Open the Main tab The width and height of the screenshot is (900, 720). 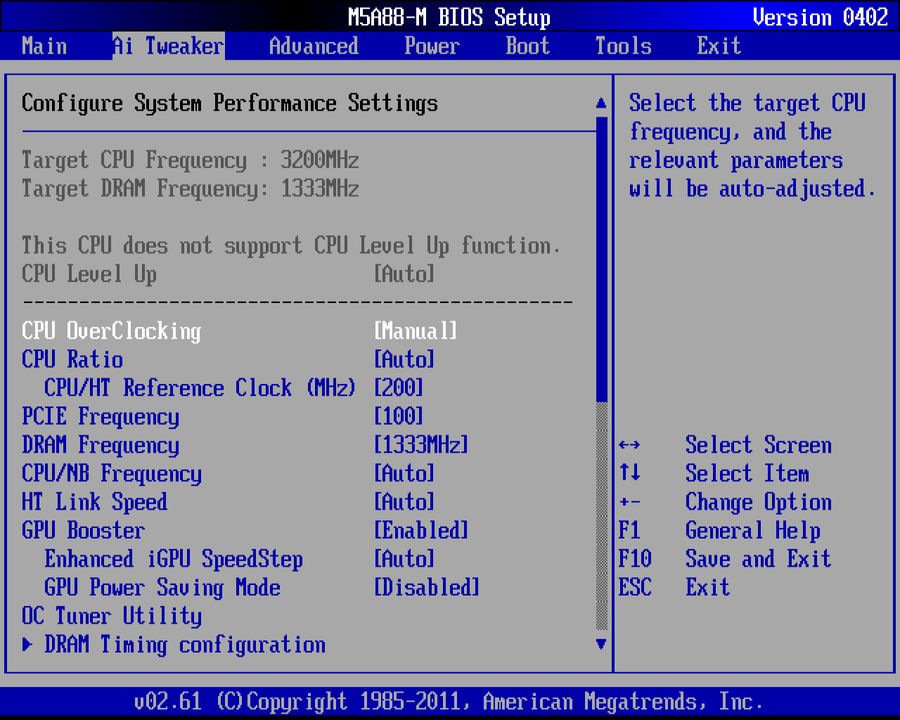pos(44,46)
